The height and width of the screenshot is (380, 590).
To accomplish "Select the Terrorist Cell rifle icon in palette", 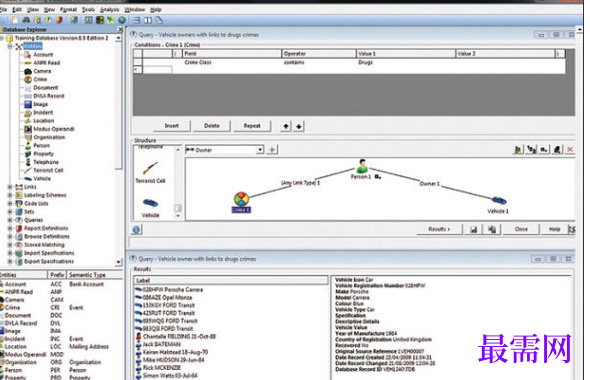I will [151, 169].
